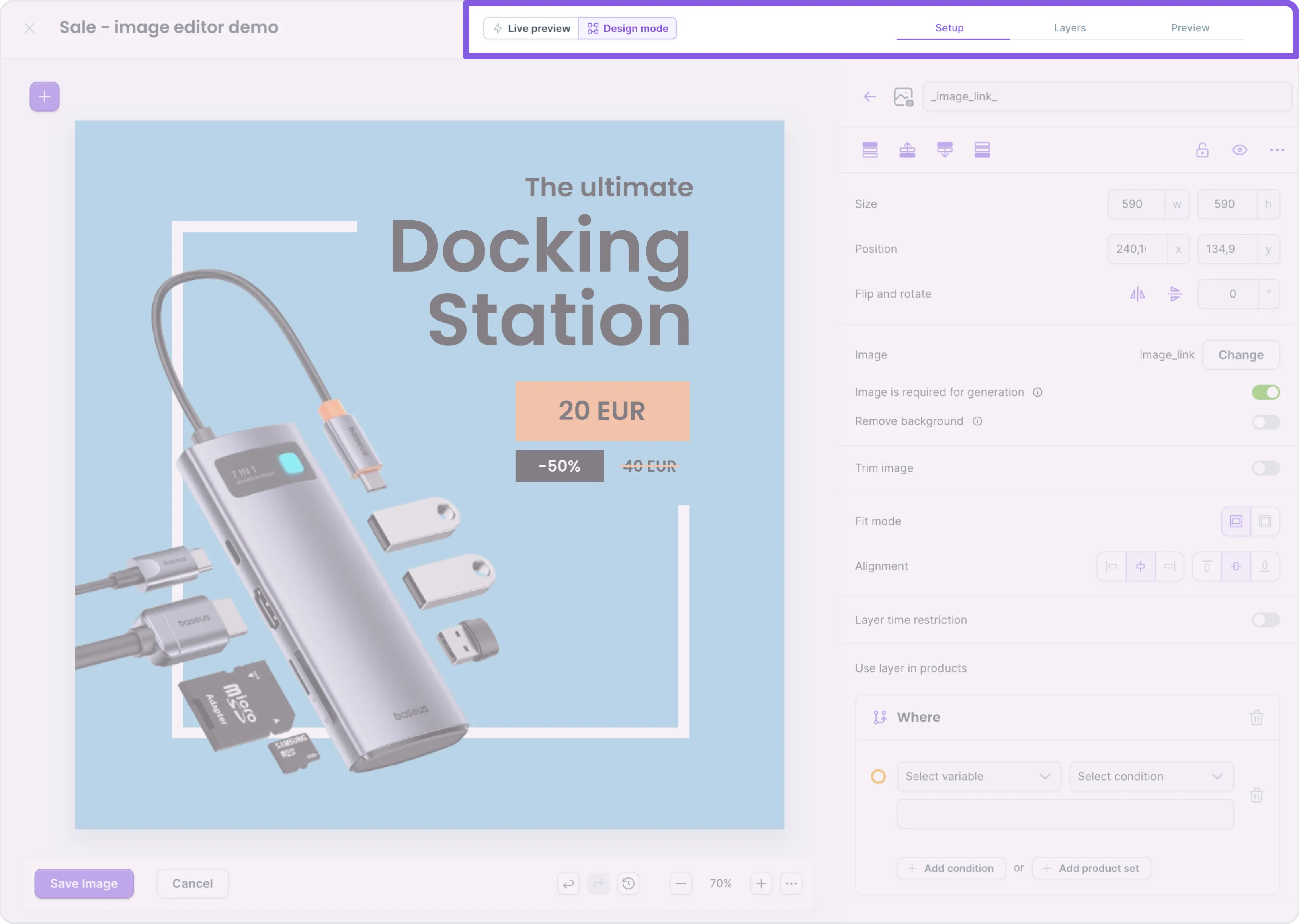Click the Cancel button
Image resolution: width=1299 pixels, height=924 pixels.
[193, 883]
